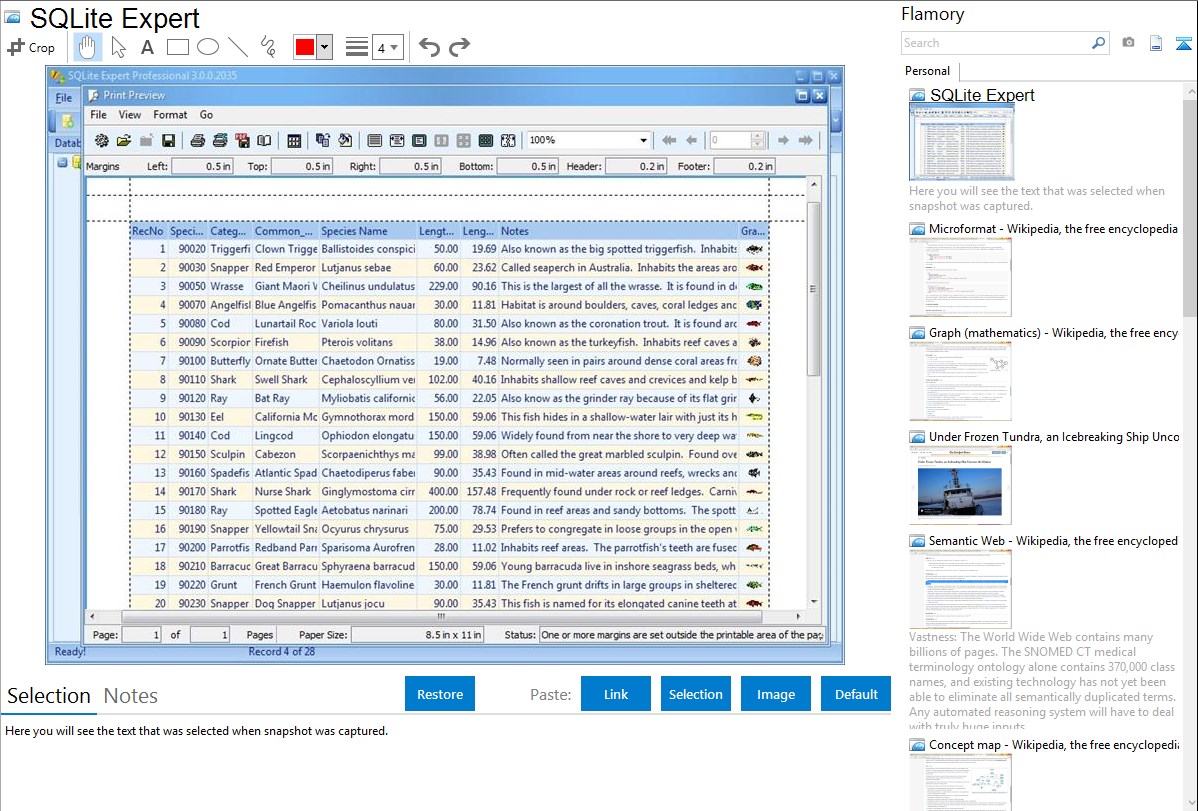Viewport: 1198px width, 811px height.
Task: Pick the ellipse drawing tool
Action: [x=207, y=47]
